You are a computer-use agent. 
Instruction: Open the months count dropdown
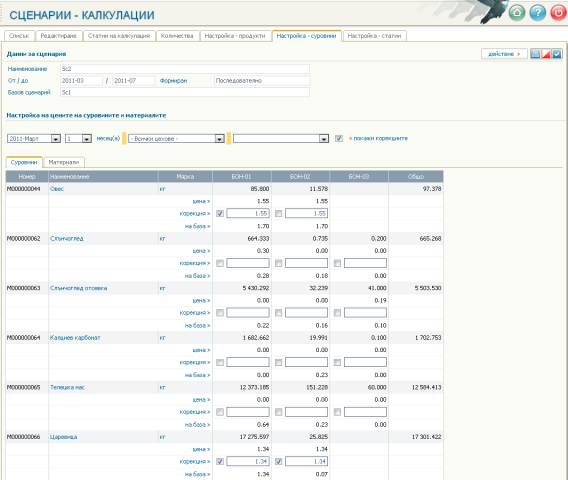pyautogui.click(x=78, y=138)
